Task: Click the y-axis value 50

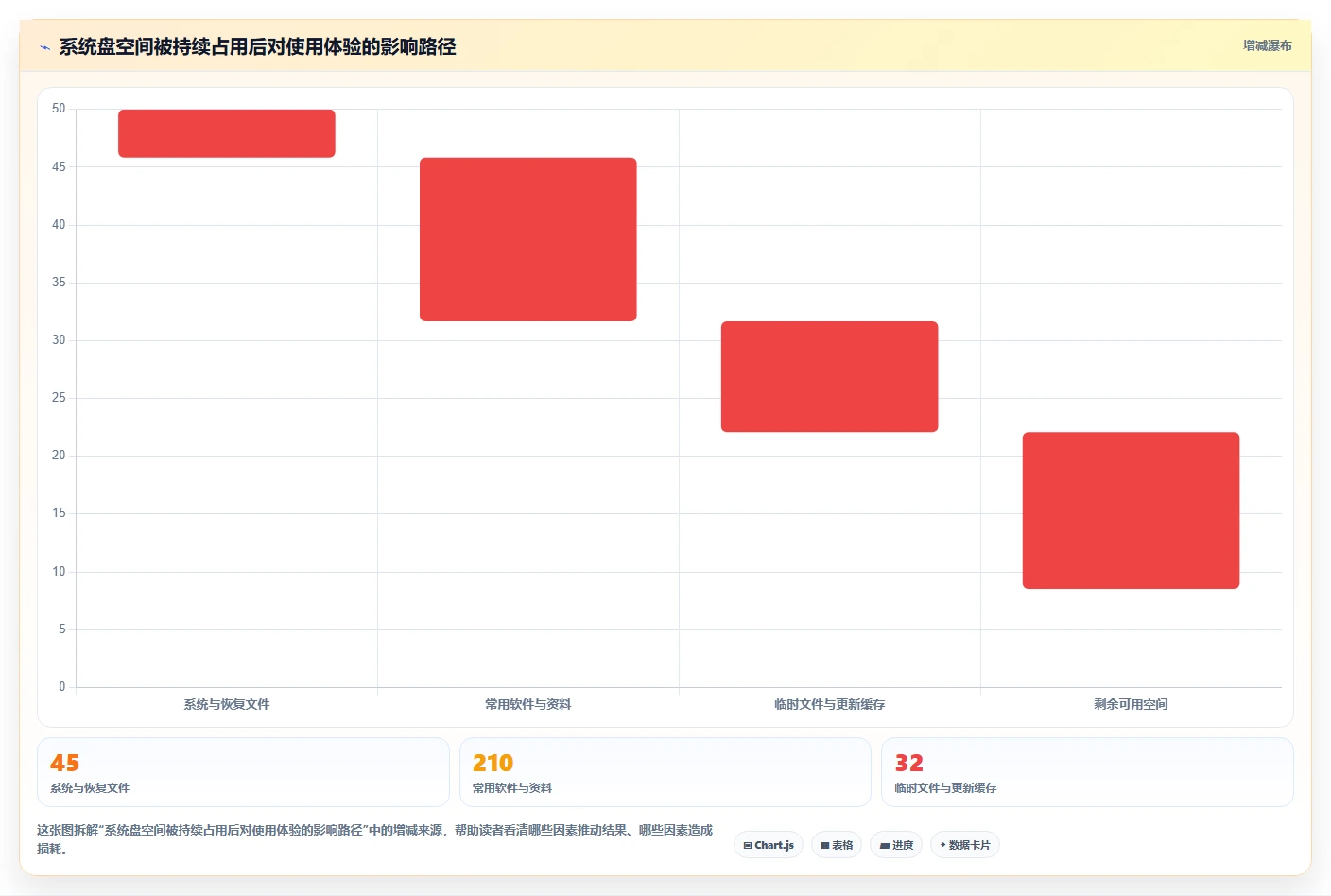Action: click(59, 109)
